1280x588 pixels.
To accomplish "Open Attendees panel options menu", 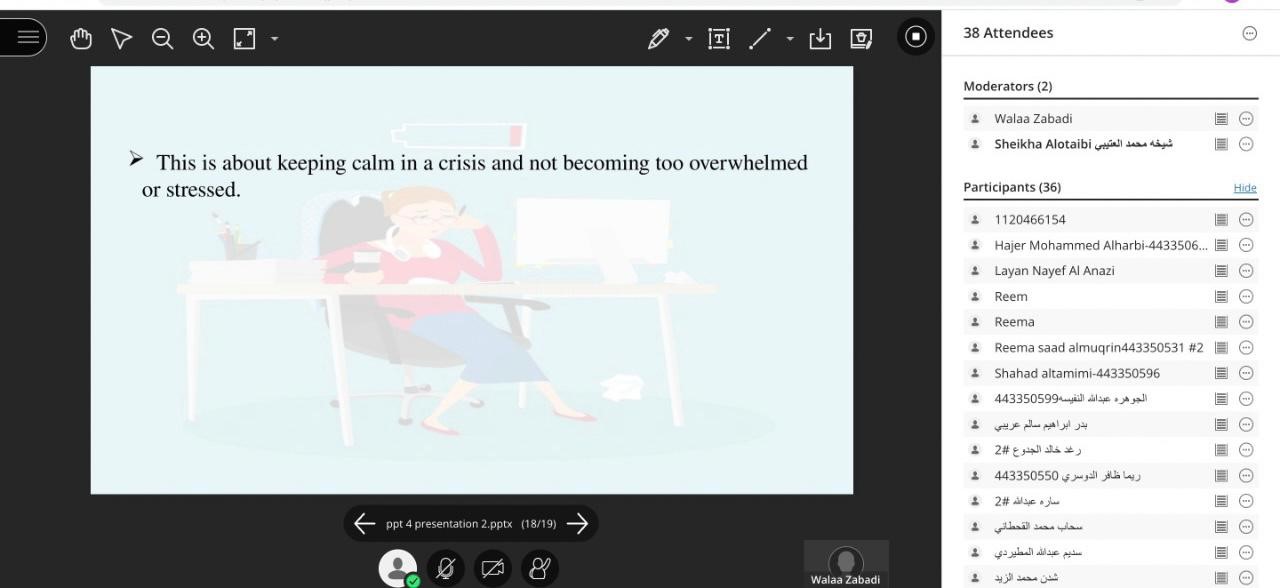I will click(1249, 33).
